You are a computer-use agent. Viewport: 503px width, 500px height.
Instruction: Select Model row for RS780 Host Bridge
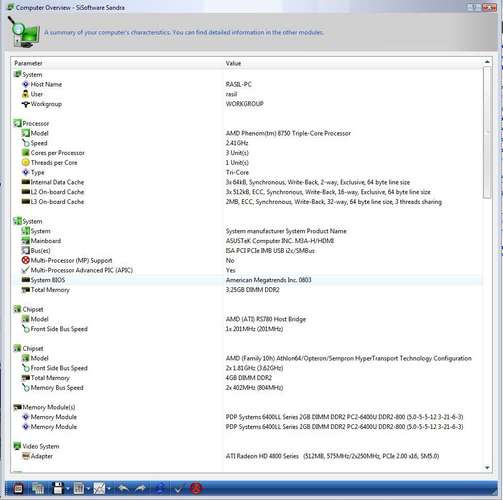click(x=247, y=319)
